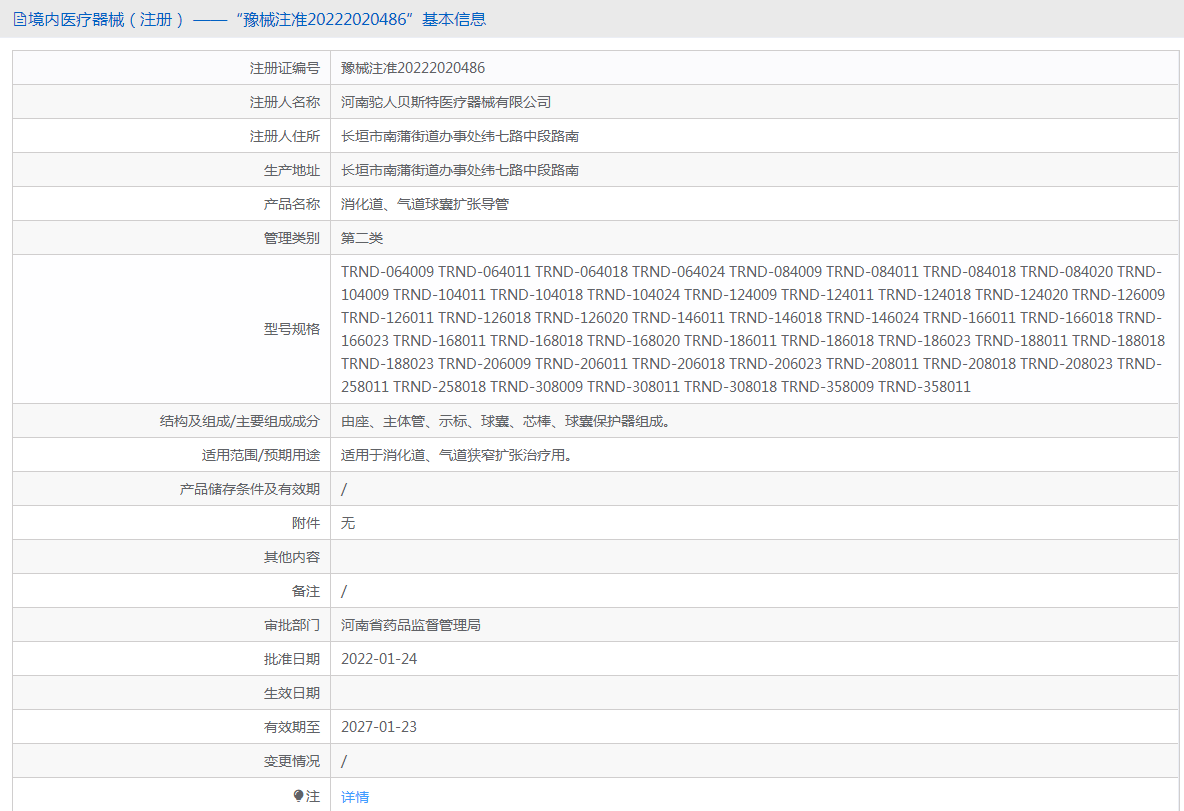
Task: Click the 注册人住所 address value
Action: (x=460, y=136)
